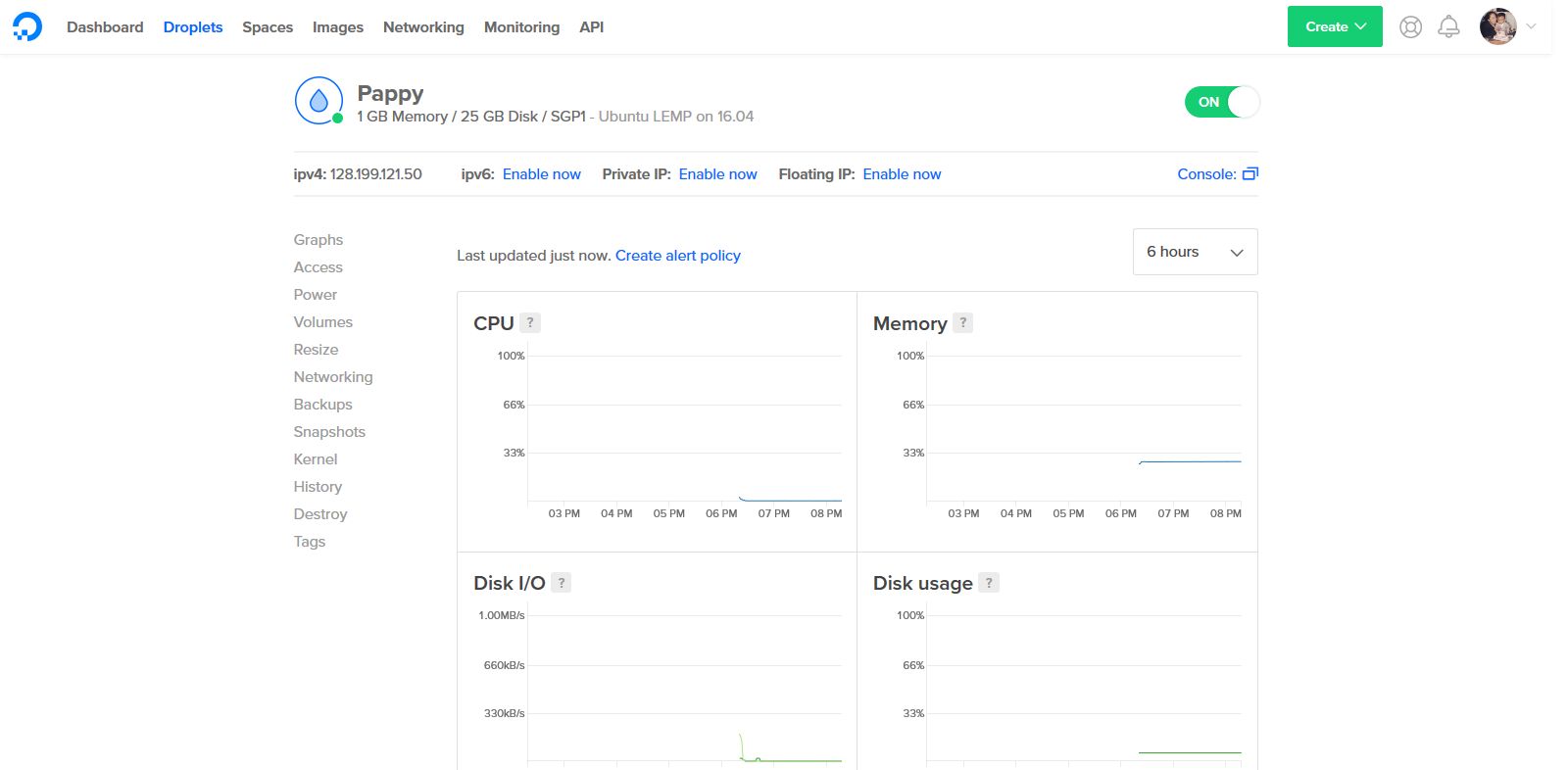Image resolution: width=1568 pixels, height=770 pixels.
Task: Select Destroy in the sidebar
Action: click(x=320, y=513)
